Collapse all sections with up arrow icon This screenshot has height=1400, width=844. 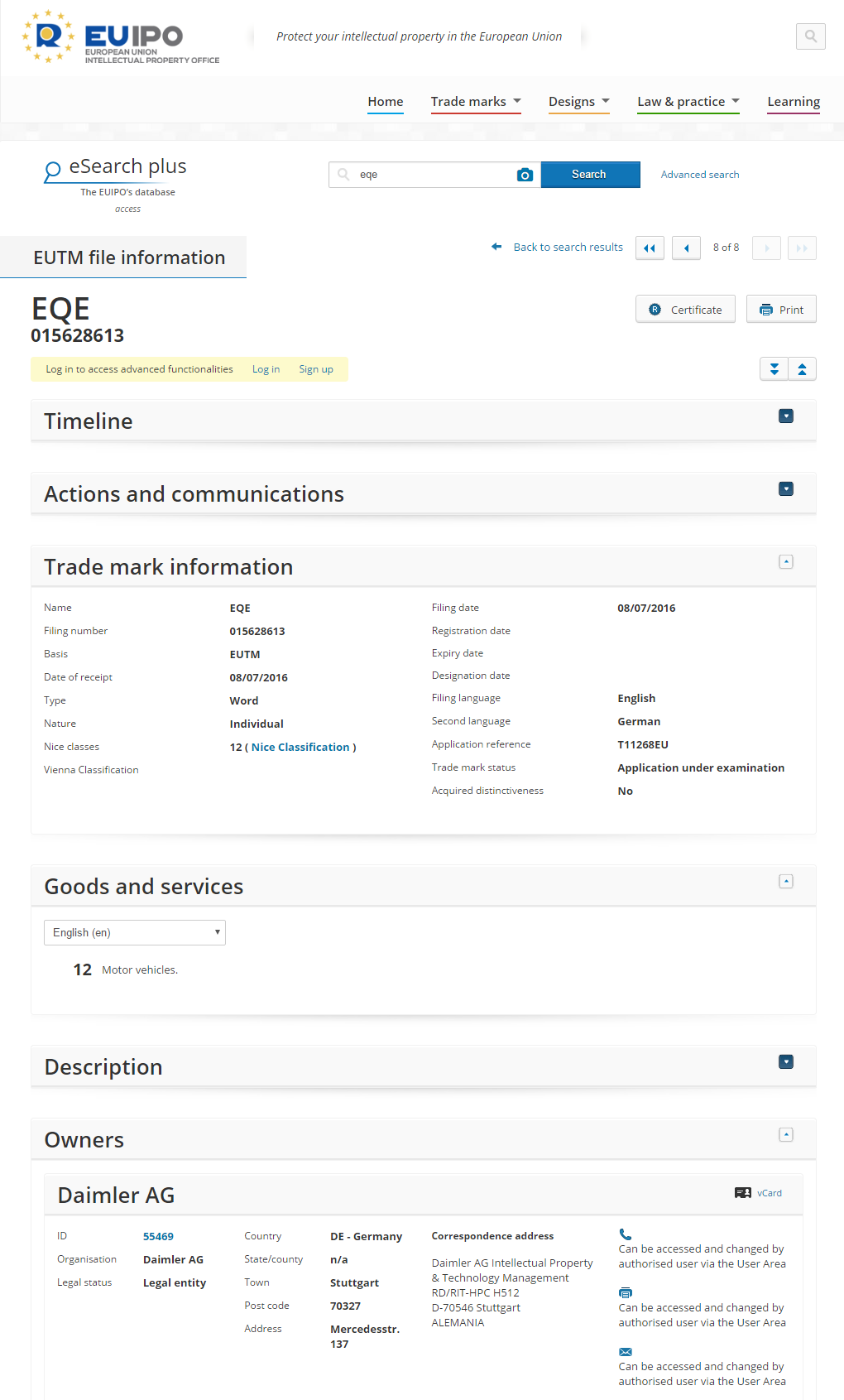tap(802, 369)
